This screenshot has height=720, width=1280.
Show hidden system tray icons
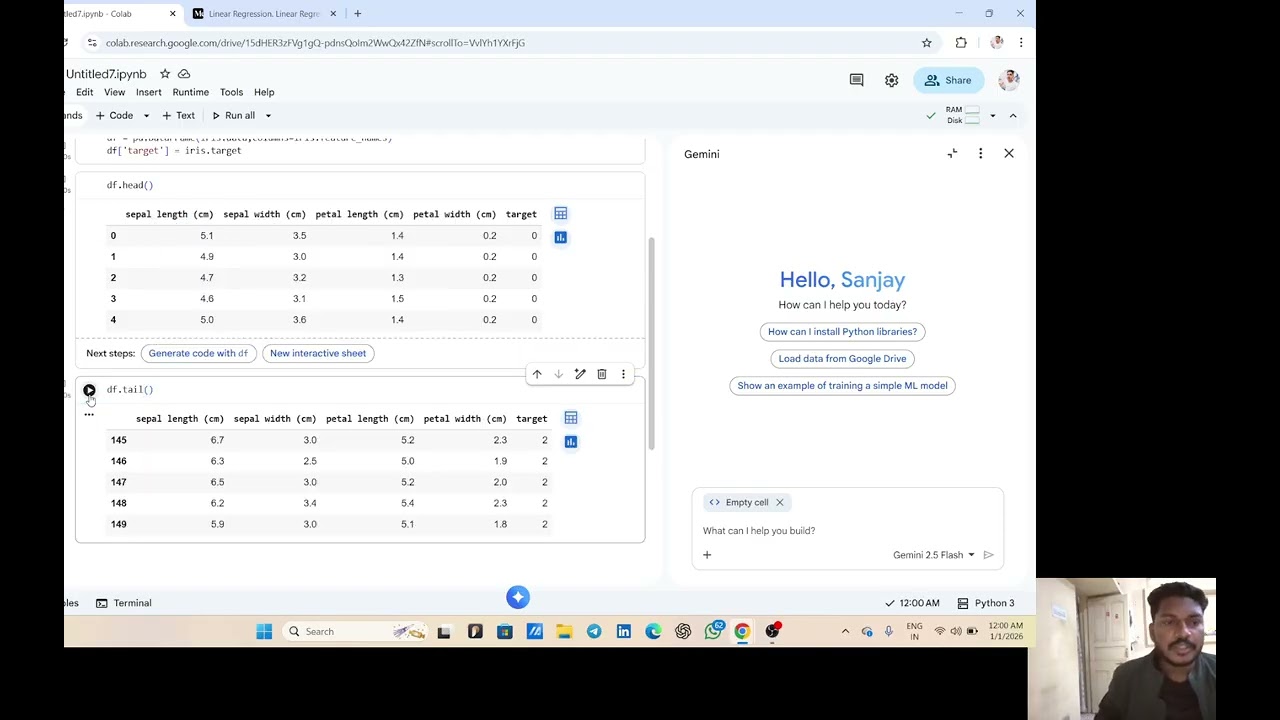click(845, 631)
